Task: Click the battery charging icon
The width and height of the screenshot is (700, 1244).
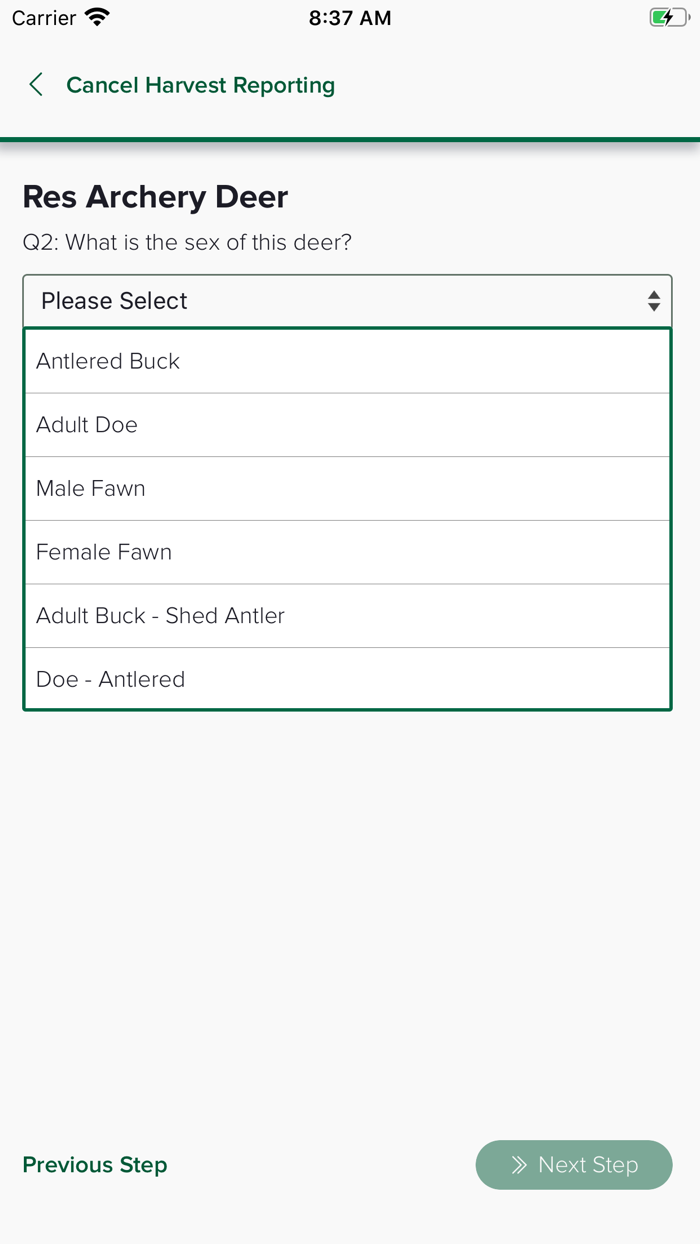Action: 668,18
